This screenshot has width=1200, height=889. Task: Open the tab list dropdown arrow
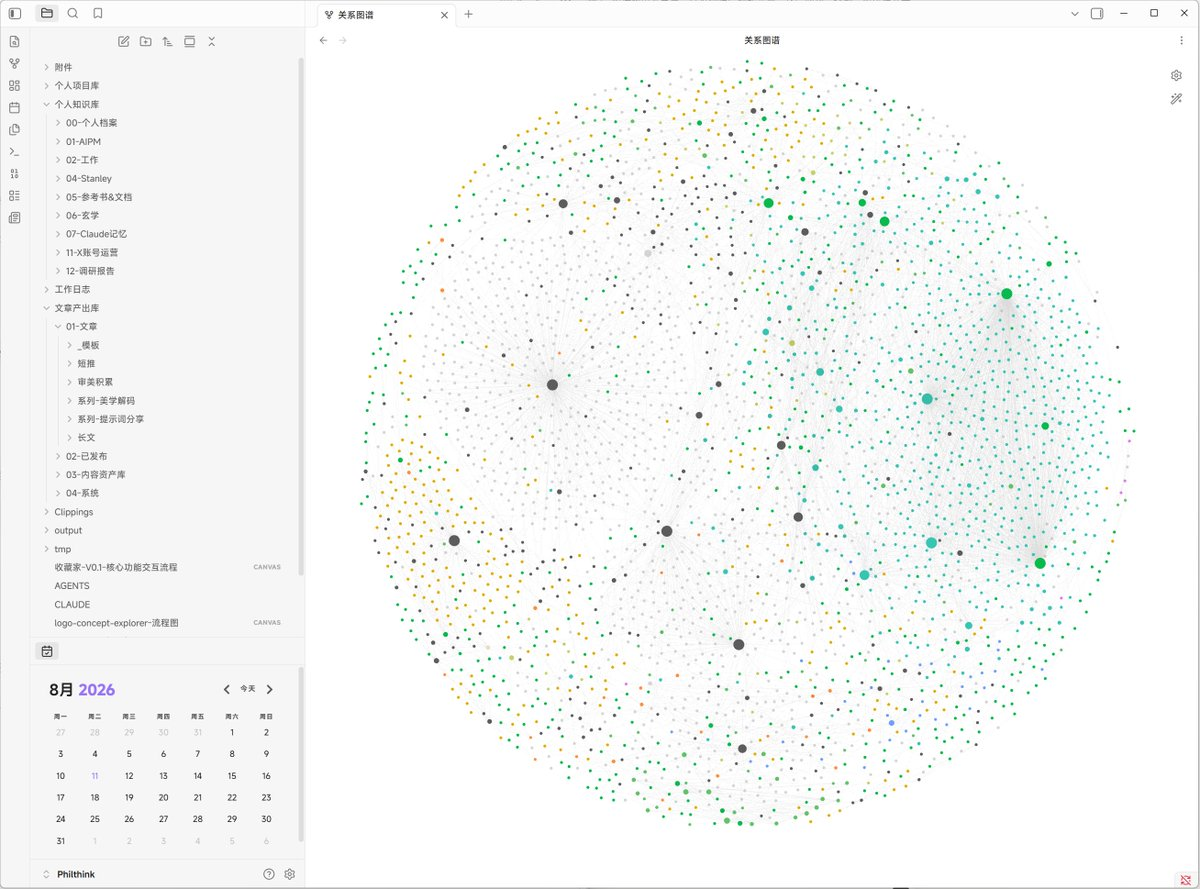click(1075, 14)
